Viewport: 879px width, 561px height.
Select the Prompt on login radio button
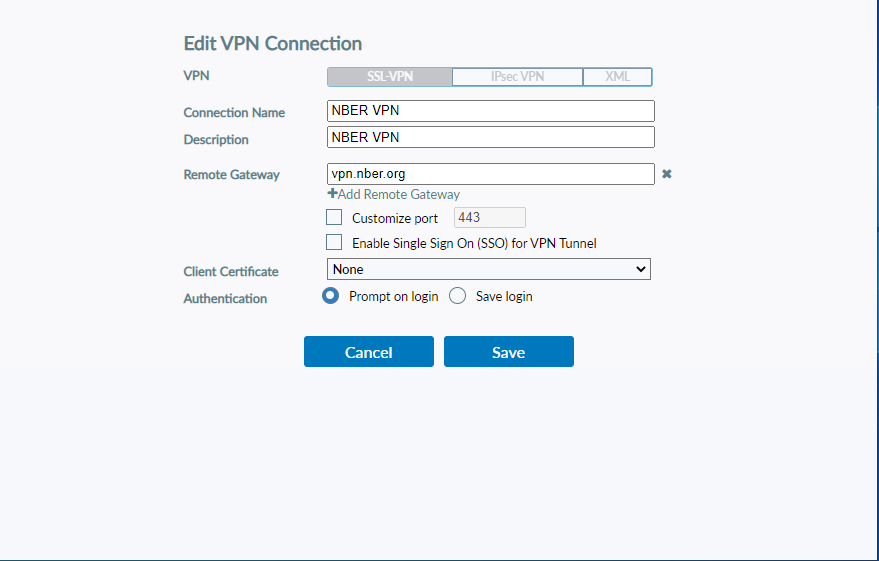click(x=331, y=296)
